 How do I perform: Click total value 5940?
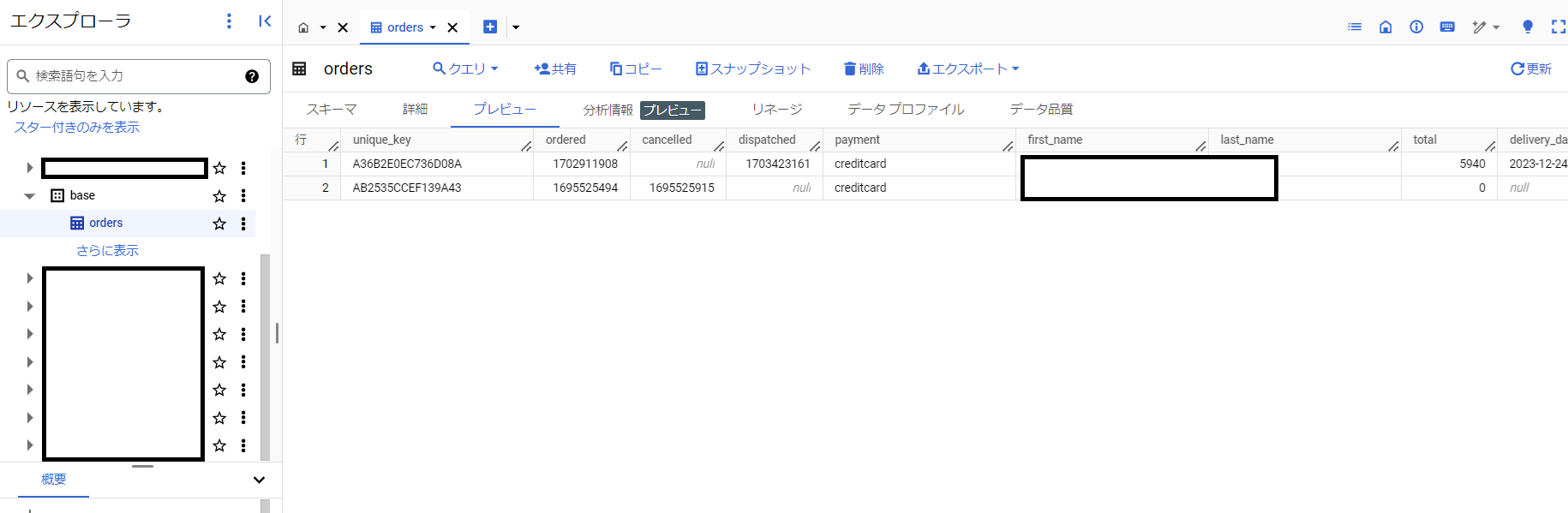pos(1472,164)
